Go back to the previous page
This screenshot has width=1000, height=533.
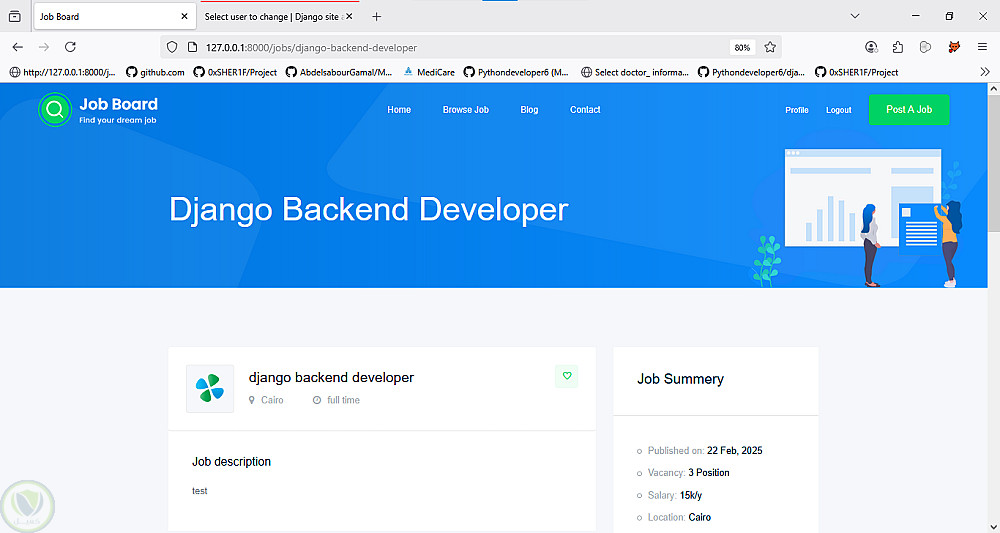(x=18, y=47)
